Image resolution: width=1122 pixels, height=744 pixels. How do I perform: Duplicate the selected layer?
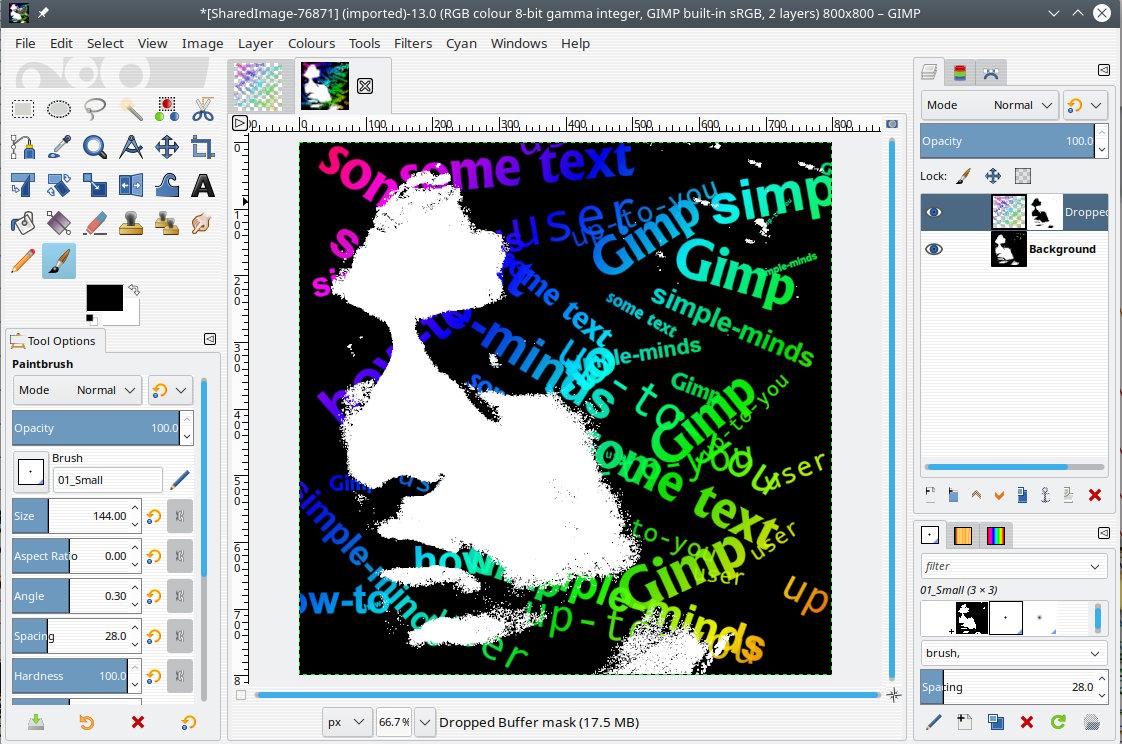[x=1022, y=494]
